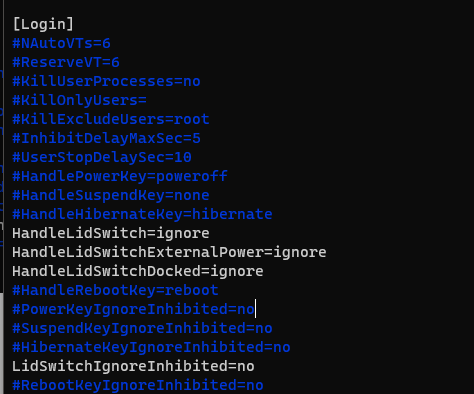This screenshot has height=394, width=474.
Task: Click the #HandleHibernateKey=hibernate line
Action: point(142,214)
